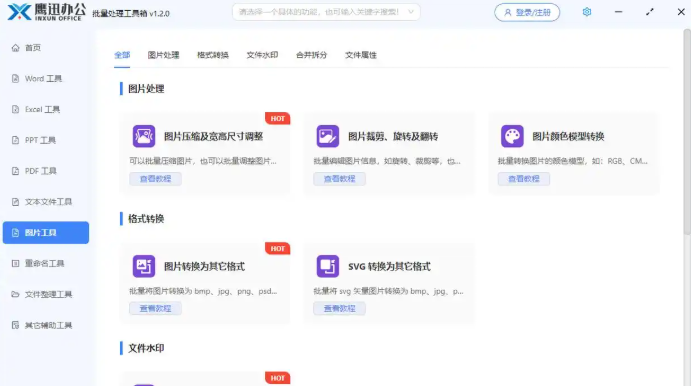691x386 pixels.
Task: Click the vertical scrollbar thumb
Action: coord(687,132)
